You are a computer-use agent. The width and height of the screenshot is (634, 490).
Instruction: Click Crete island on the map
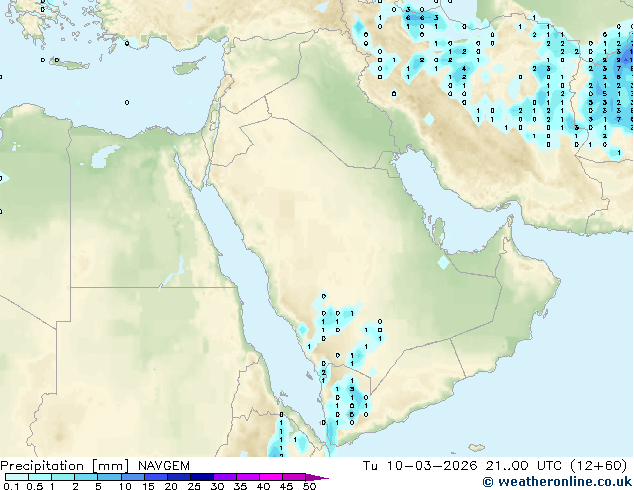[x=68, y=64]
